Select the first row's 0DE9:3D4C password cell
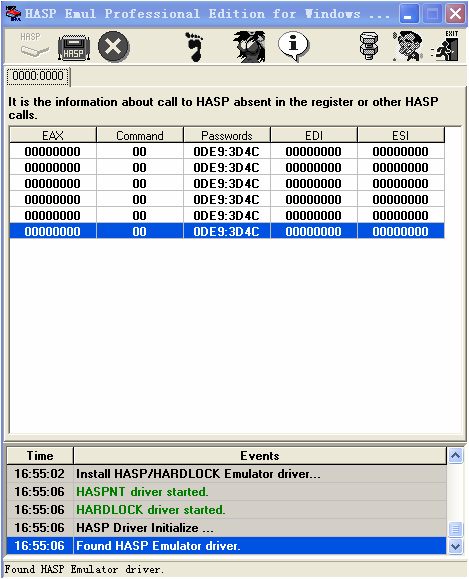The width and height of the screenshot is (469, 579). pos(227,151)
